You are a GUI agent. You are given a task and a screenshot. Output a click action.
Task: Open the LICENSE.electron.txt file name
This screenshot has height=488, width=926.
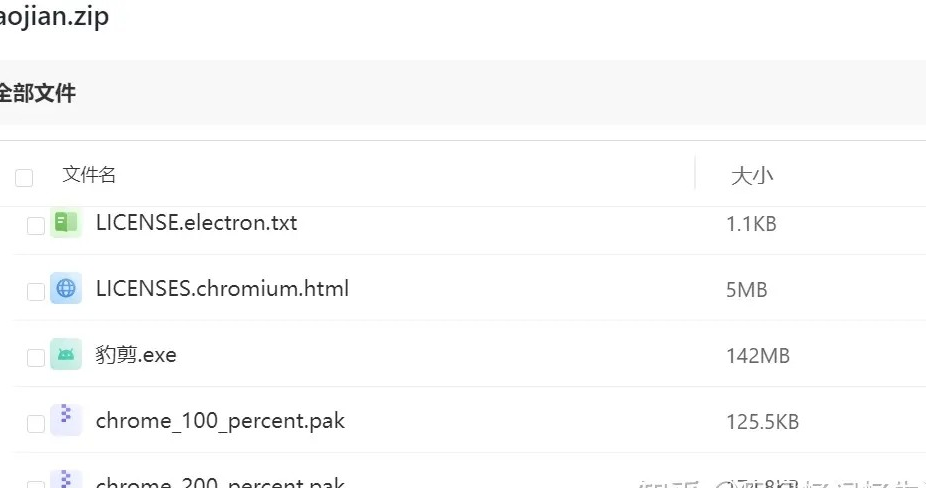pos(196,223)
